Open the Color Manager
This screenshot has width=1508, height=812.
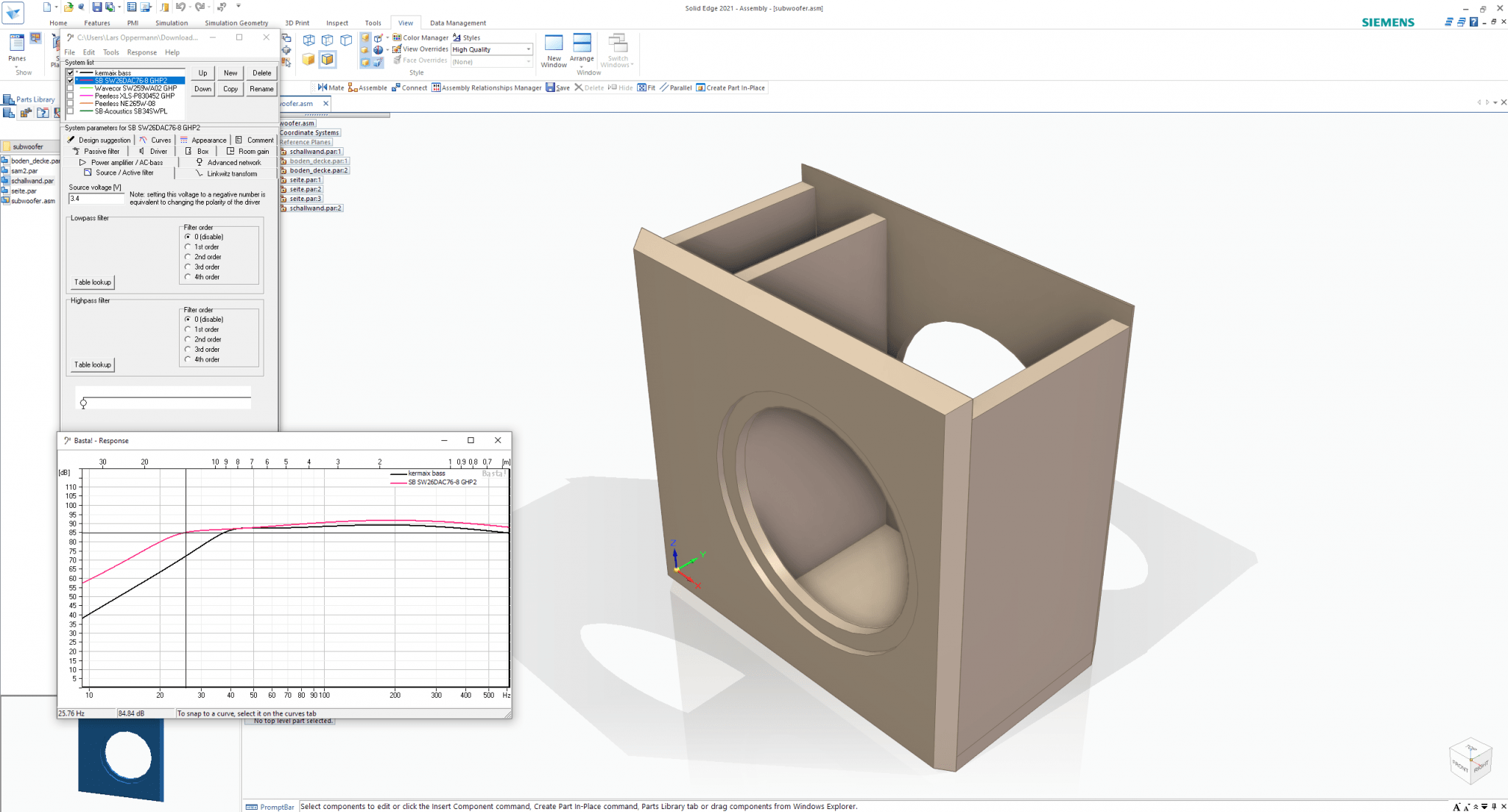click(420, 38)
